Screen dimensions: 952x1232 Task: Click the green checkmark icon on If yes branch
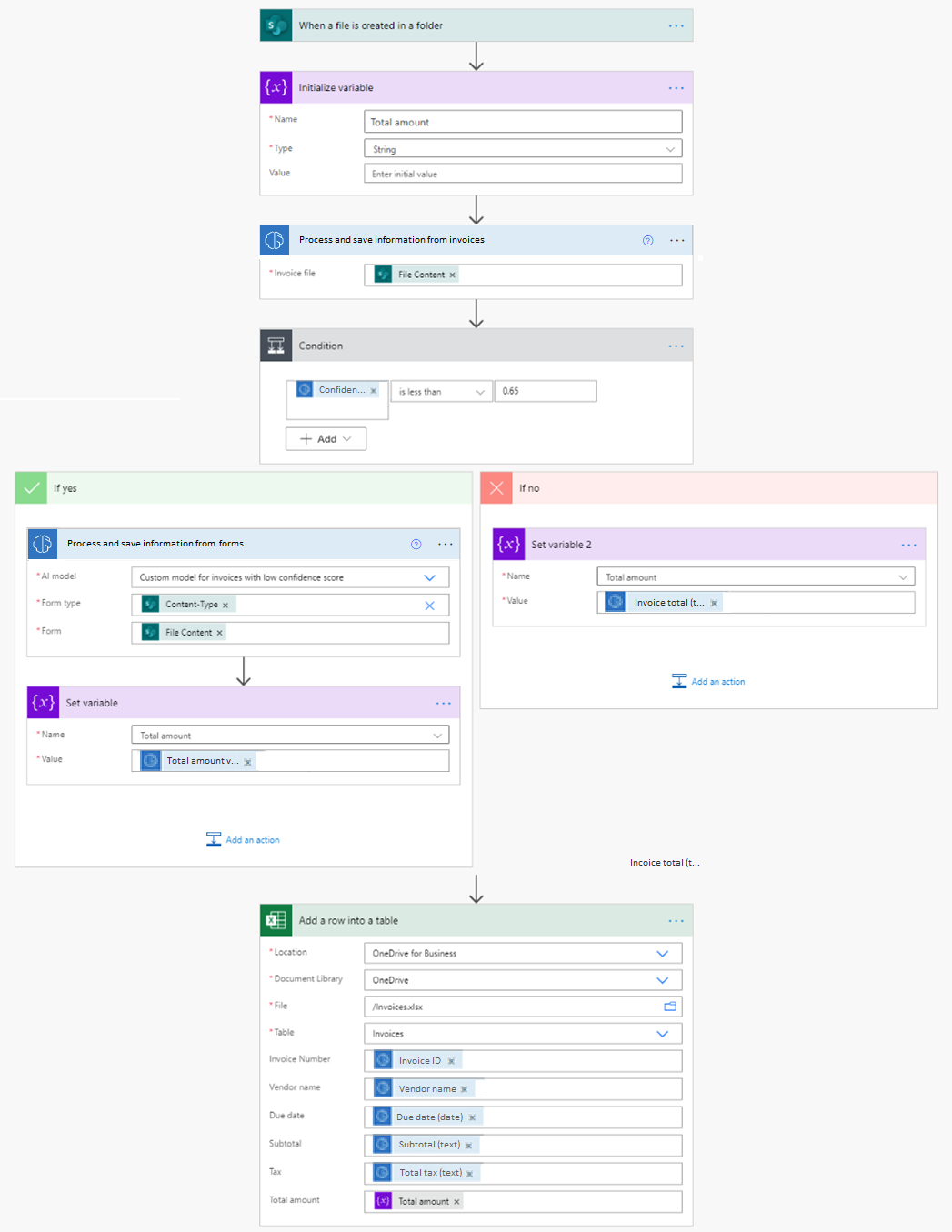click(31, 487)
